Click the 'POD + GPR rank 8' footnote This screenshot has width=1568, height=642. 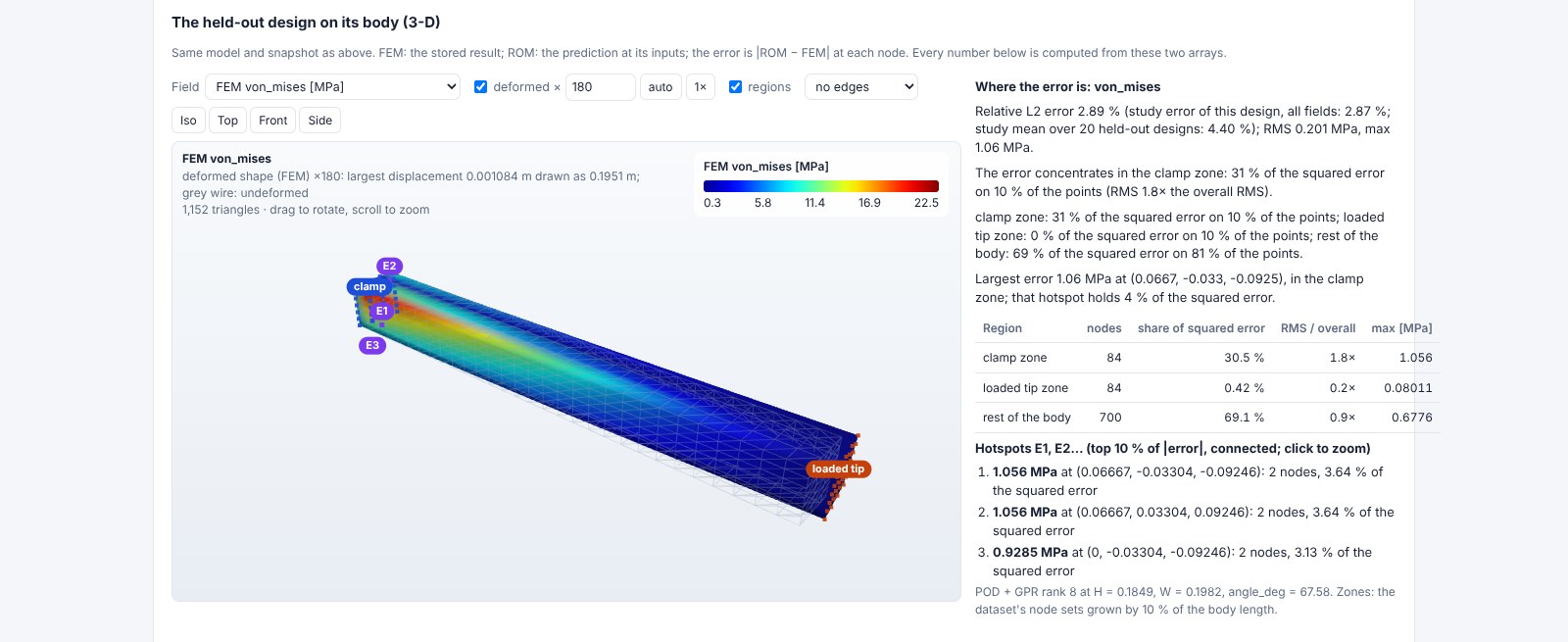1185,601
